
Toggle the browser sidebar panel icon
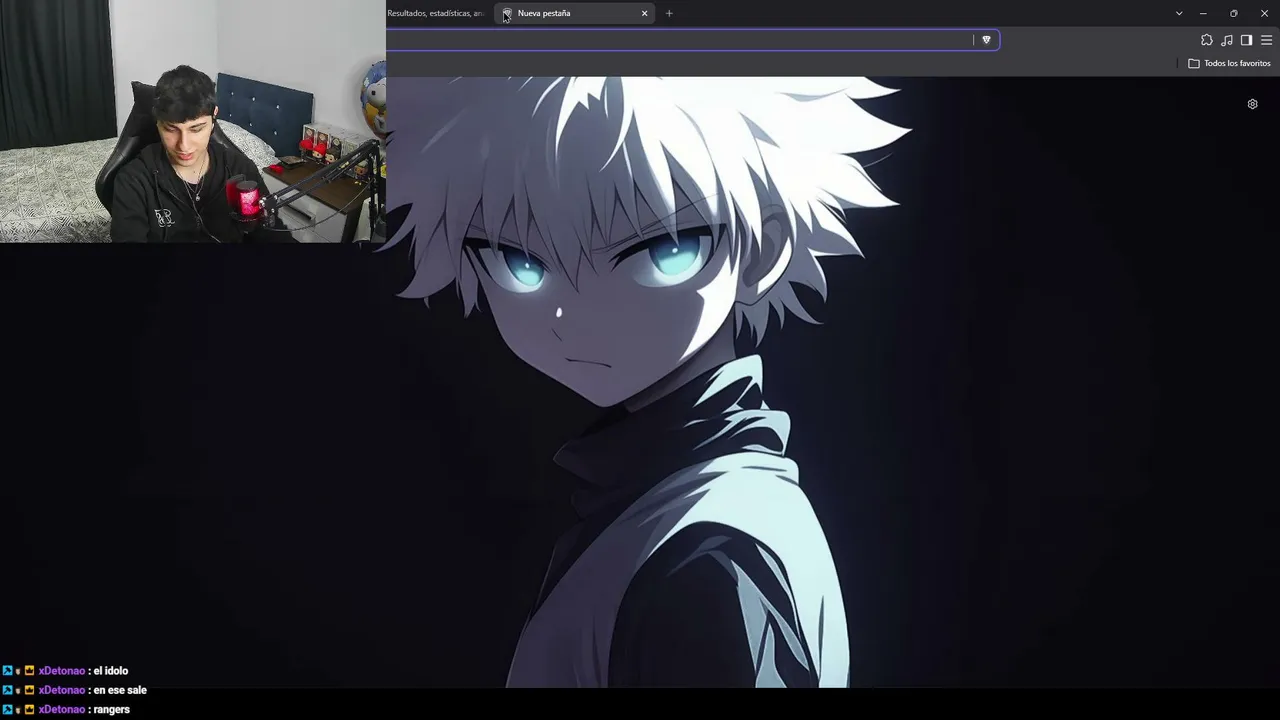[x=1246, y=40]
